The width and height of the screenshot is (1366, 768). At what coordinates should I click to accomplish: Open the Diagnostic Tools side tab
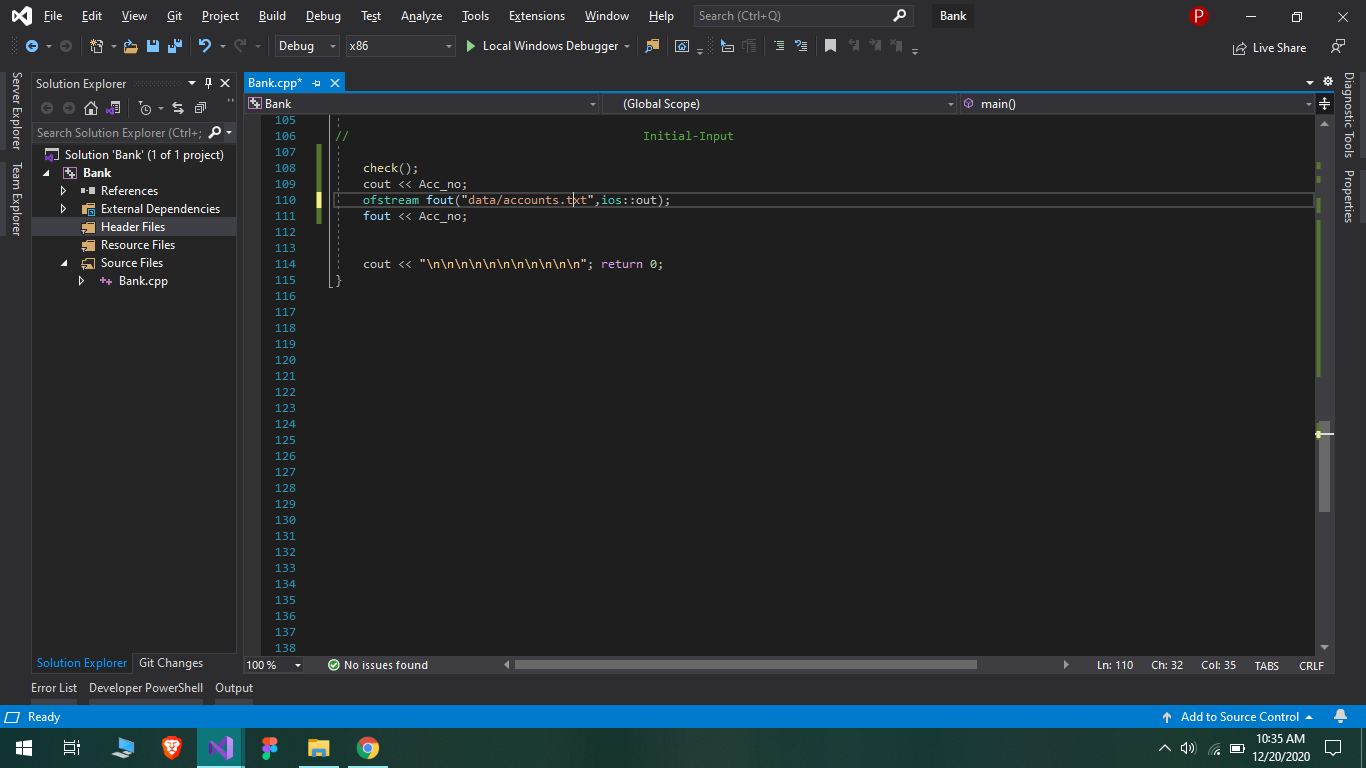(x=1348, y=115)
